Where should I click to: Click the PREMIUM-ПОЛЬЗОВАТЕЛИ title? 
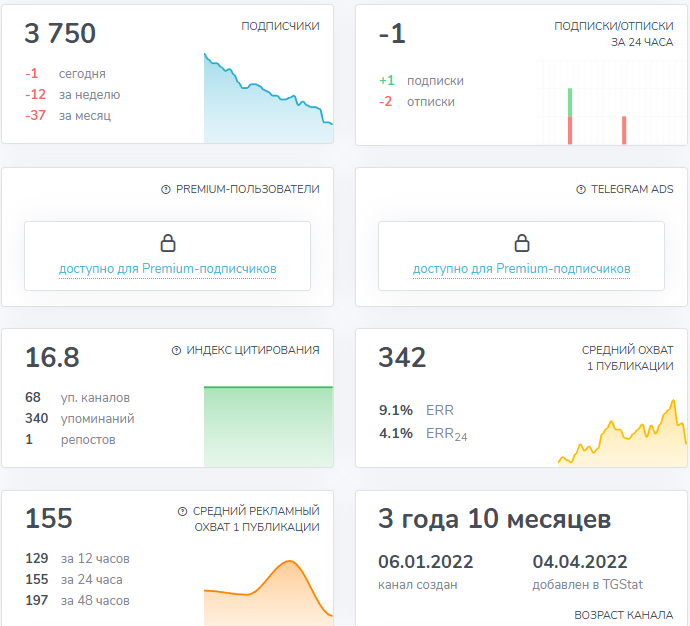coord(248,190)
